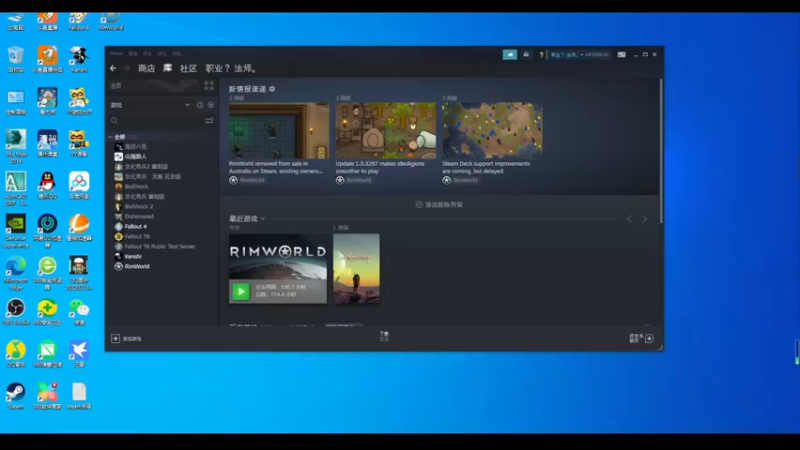Image resolution: width=800 pixels, height=450 pixels.
Task: Select BioShock 2 in game list
Action: click(x=139, y=207)
